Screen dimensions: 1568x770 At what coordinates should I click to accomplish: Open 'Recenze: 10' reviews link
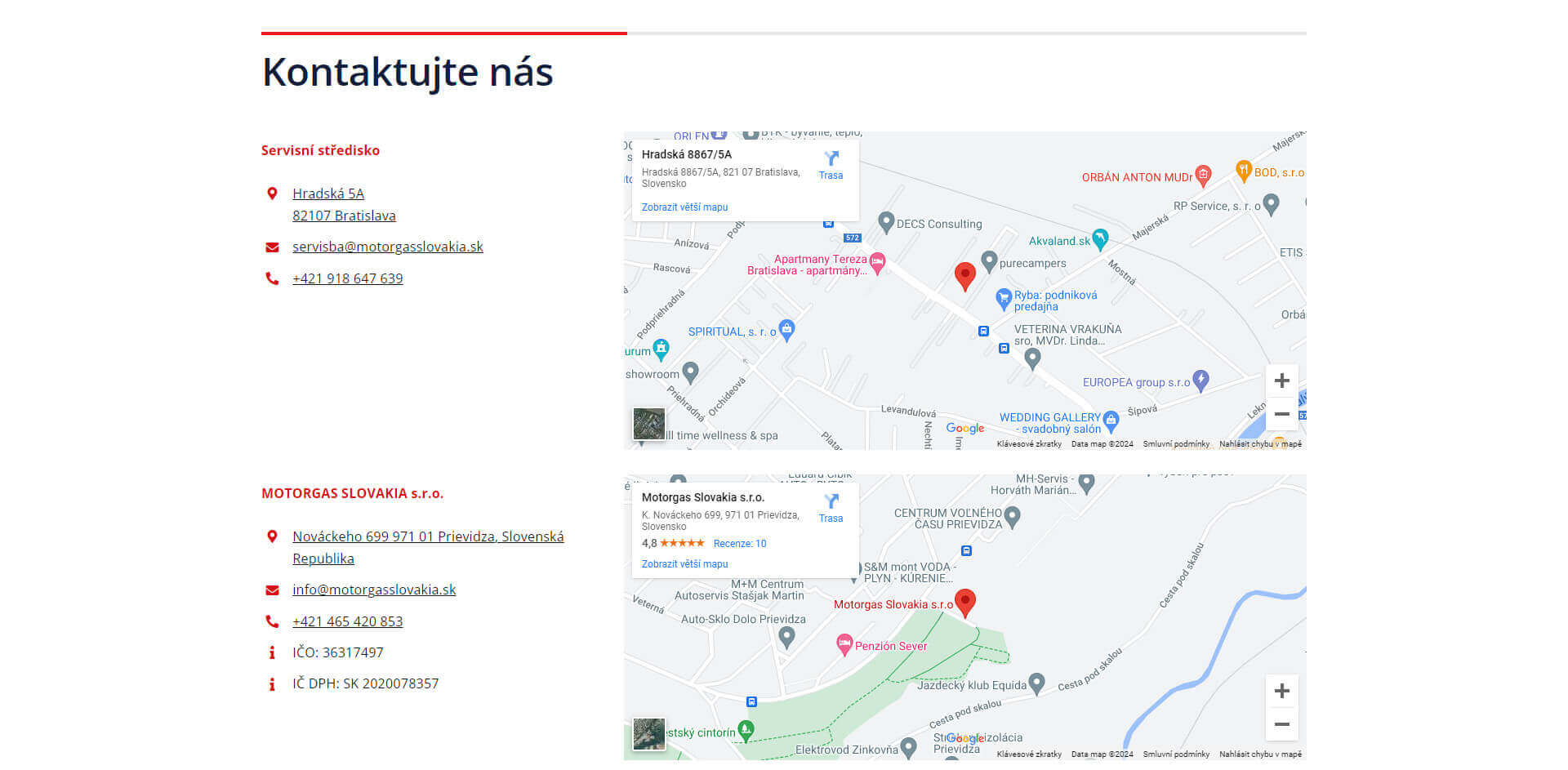click(740, 544)
